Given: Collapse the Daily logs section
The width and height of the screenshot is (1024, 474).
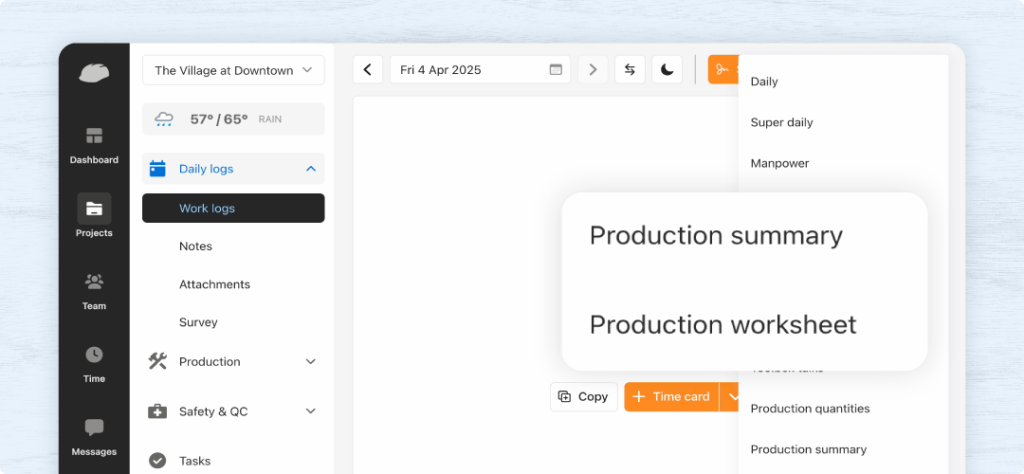Looking at the screenshot, I should pos(311,169).
